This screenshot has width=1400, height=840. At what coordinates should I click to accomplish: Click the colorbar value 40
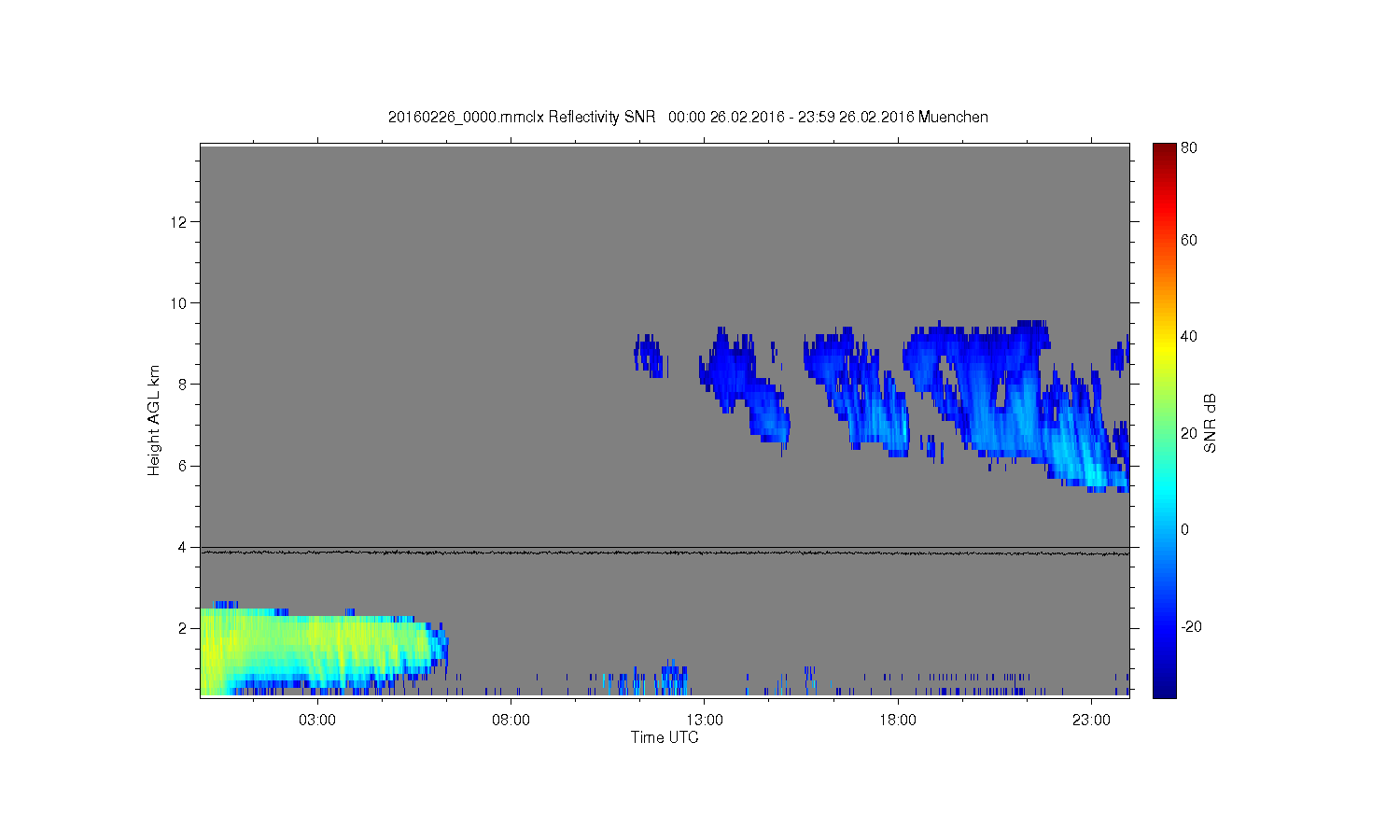point(1189,337)
